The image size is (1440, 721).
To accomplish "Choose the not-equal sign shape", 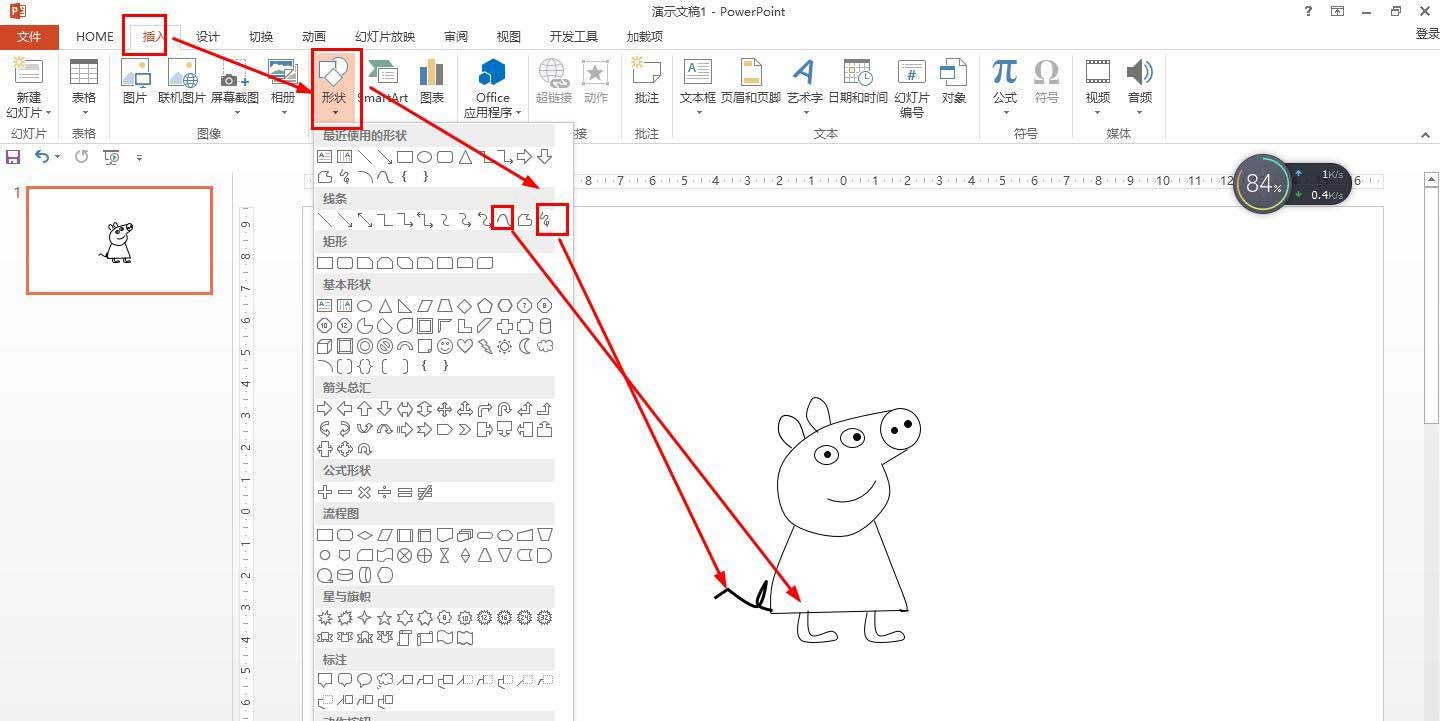I will pos(425,492).
